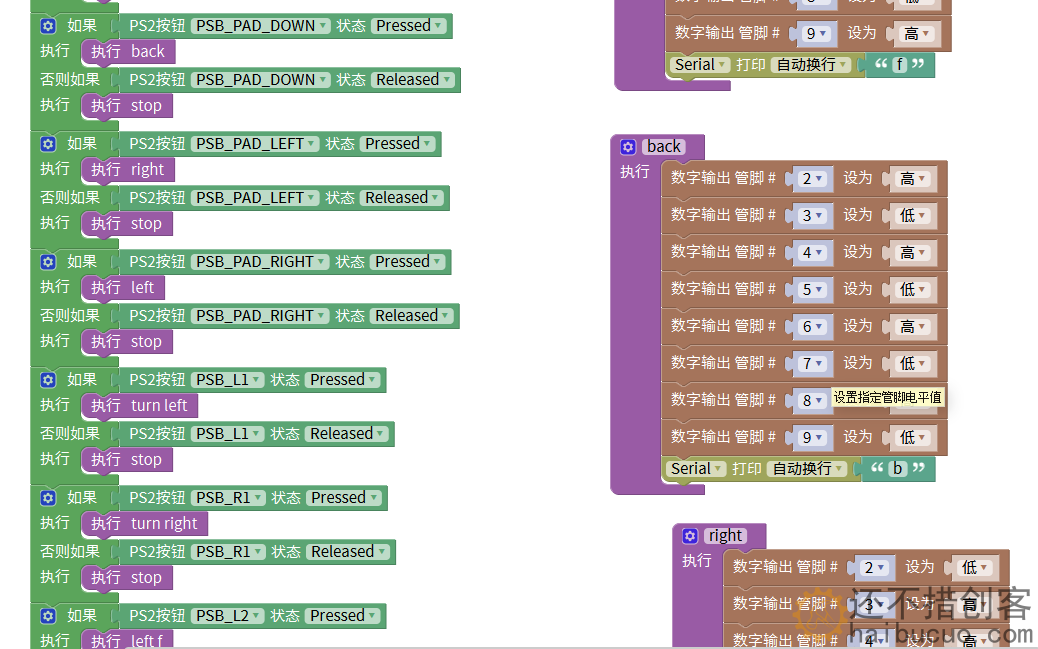Open Pressed state dropdown for PSB_L2
The height and width of the screenshot is (649, 1038).
(x=343, y=615)
